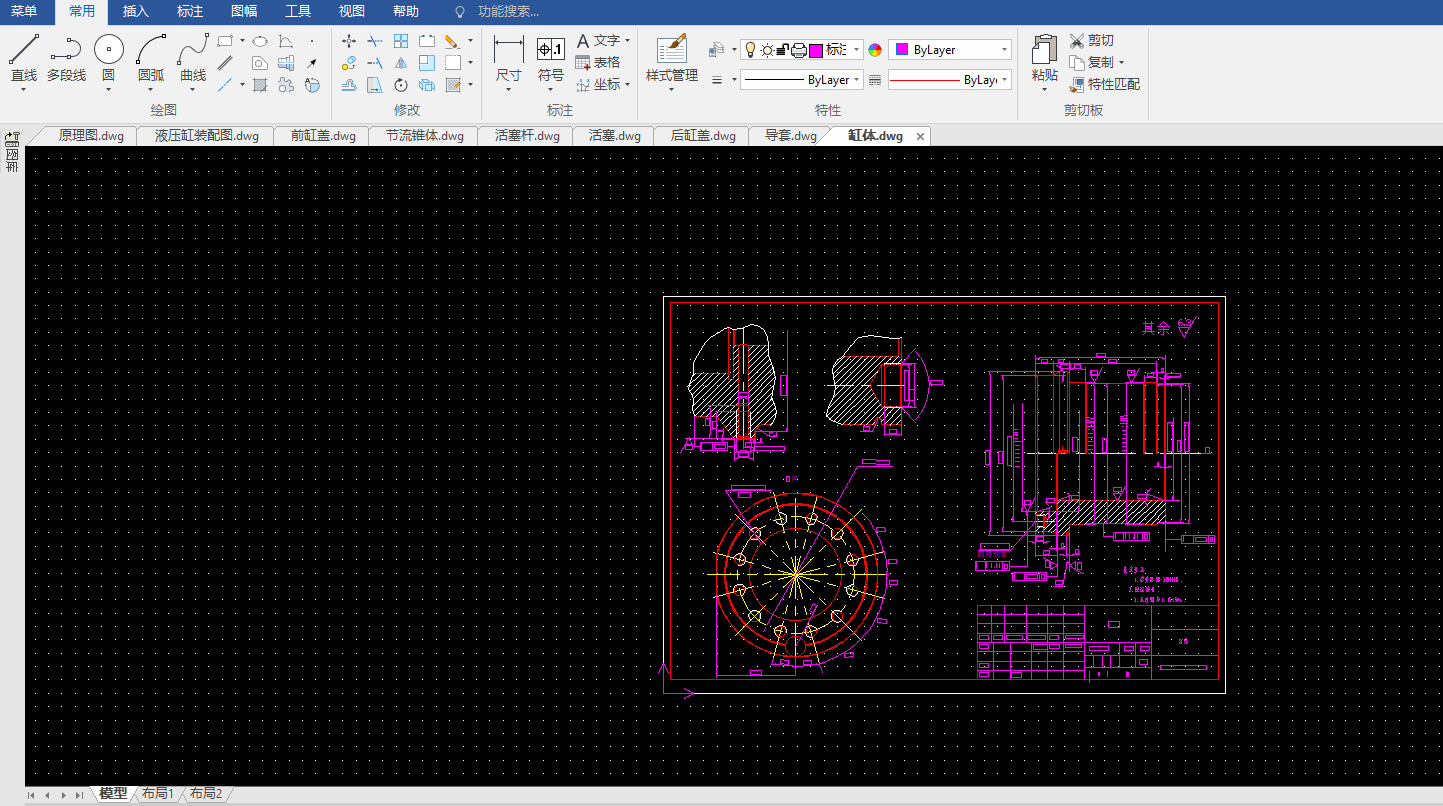
Task: Toggle the layer lock padlock icon
Action: 783,50
